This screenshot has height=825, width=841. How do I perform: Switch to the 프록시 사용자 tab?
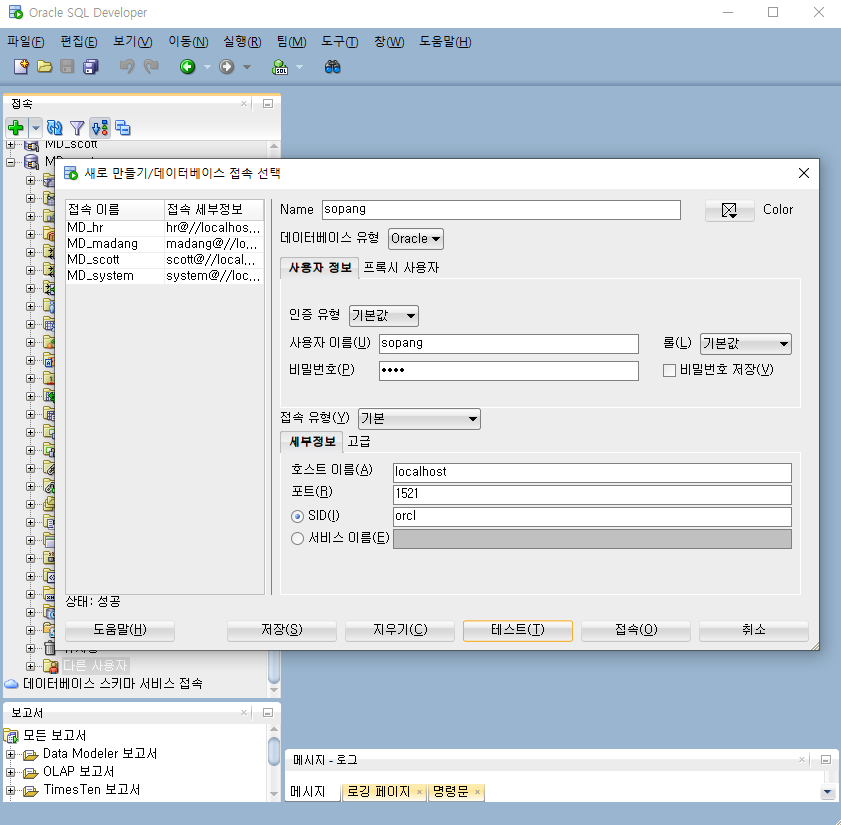(x=401, y=268)
